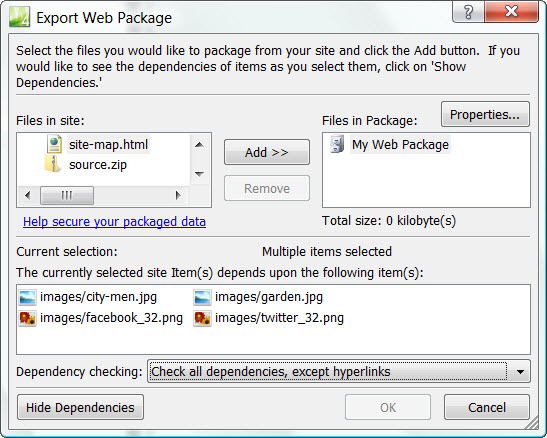
Task: Select the source.zip folder icon
Action: tap(52, 164)
